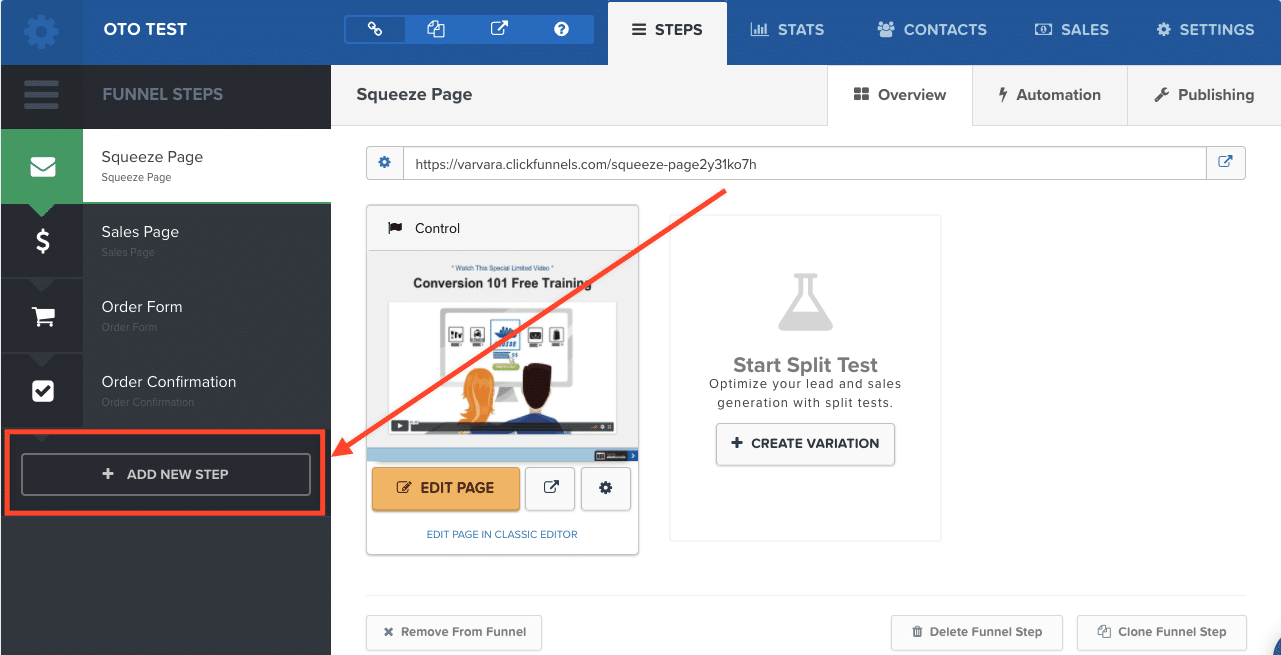Click the OTO TEST funnel title

pyautogui.click(x=145, y=30)
